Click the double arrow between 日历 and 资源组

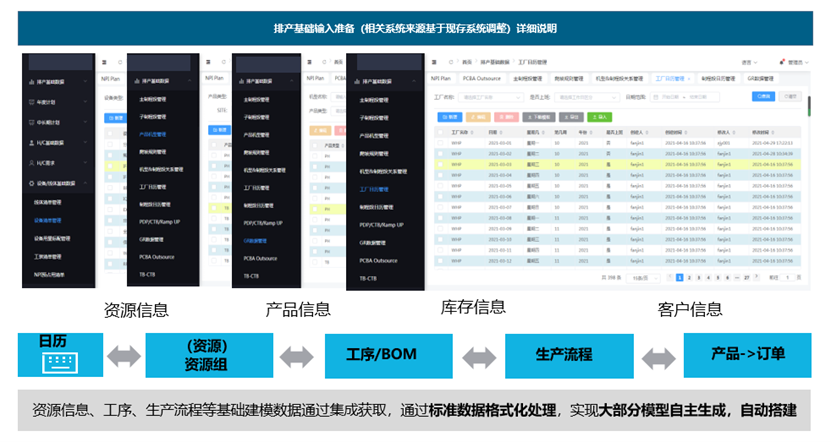[124, 355]
